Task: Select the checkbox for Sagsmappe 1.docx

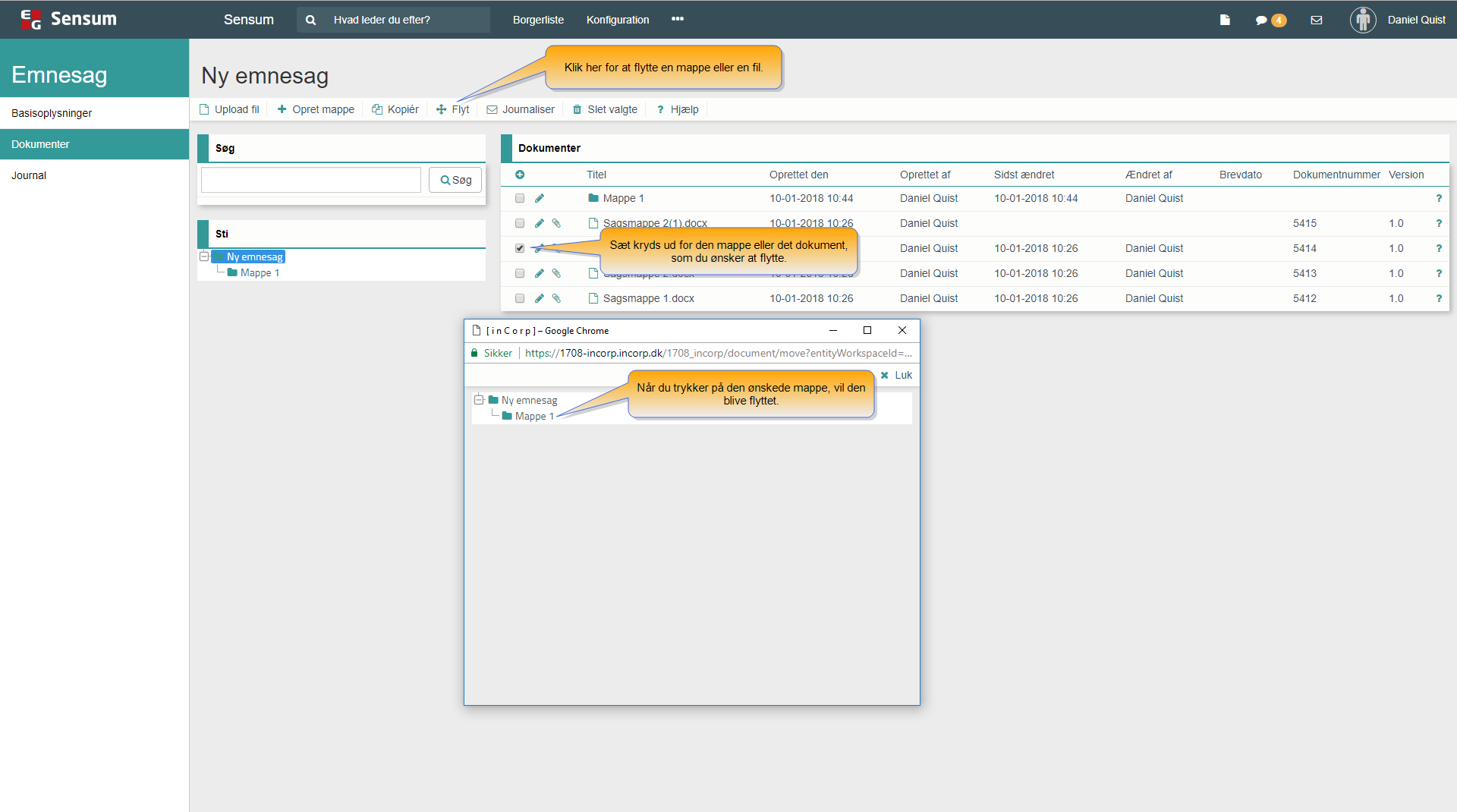Action: [520, 298]
